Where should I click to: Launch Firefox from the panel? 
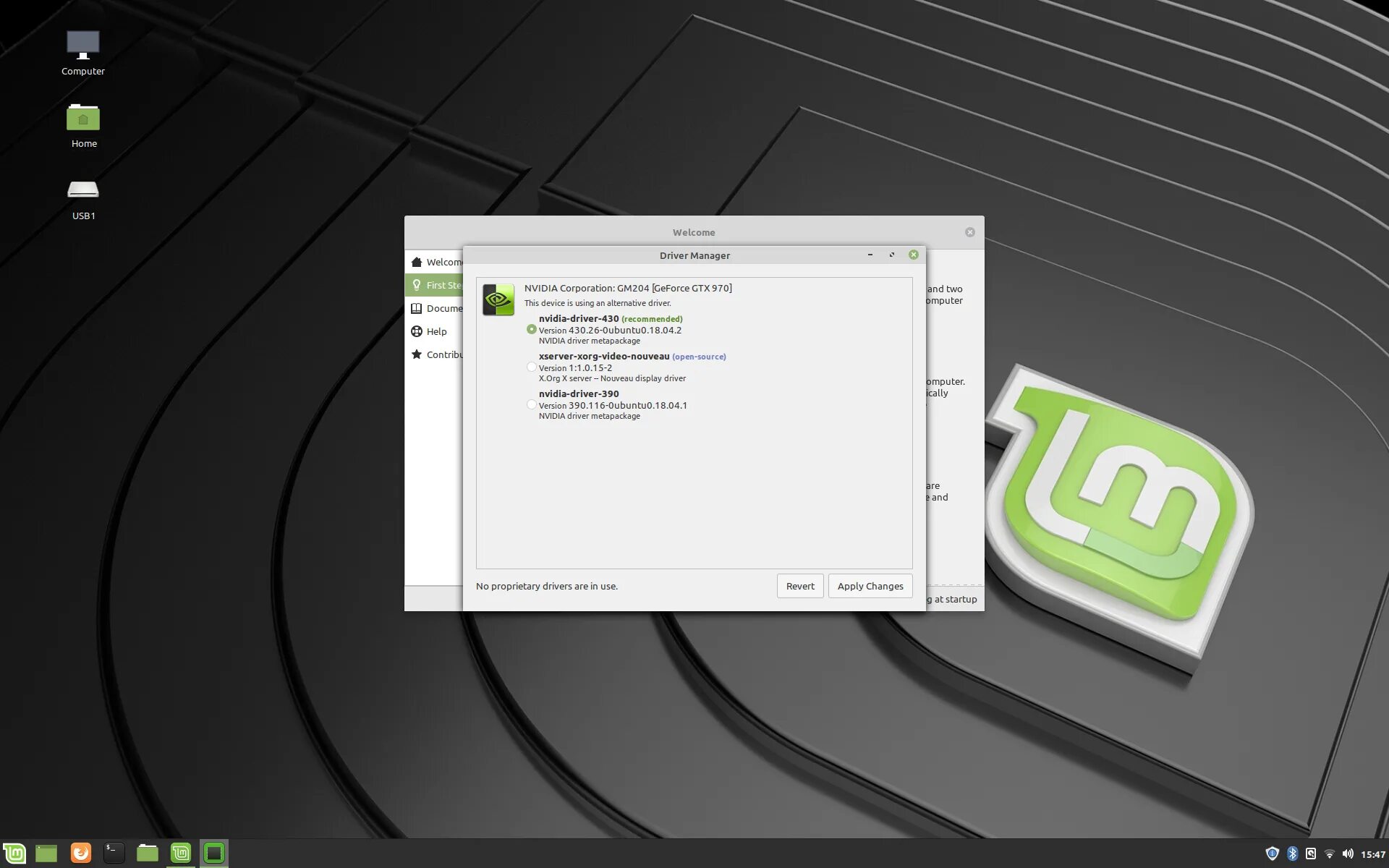coord(80,854)
